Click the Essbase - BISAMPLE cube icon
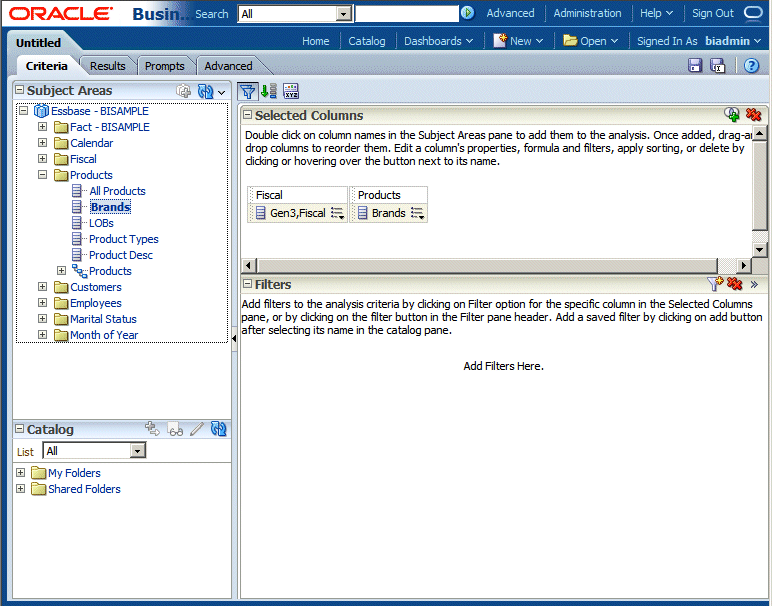Screen dimensions: 772x606 [41, 111]
